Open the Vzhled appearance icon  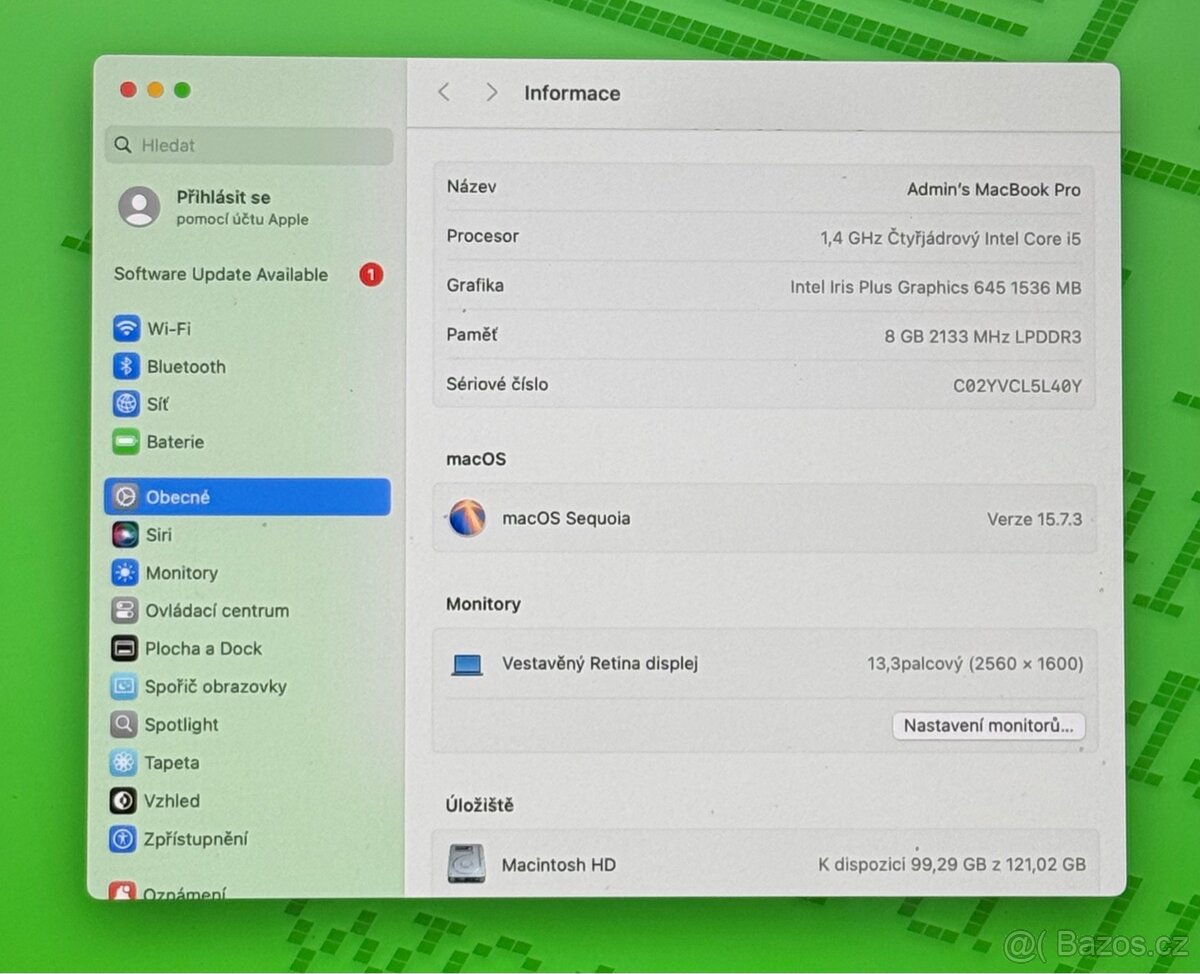click(x=124, y=801)
